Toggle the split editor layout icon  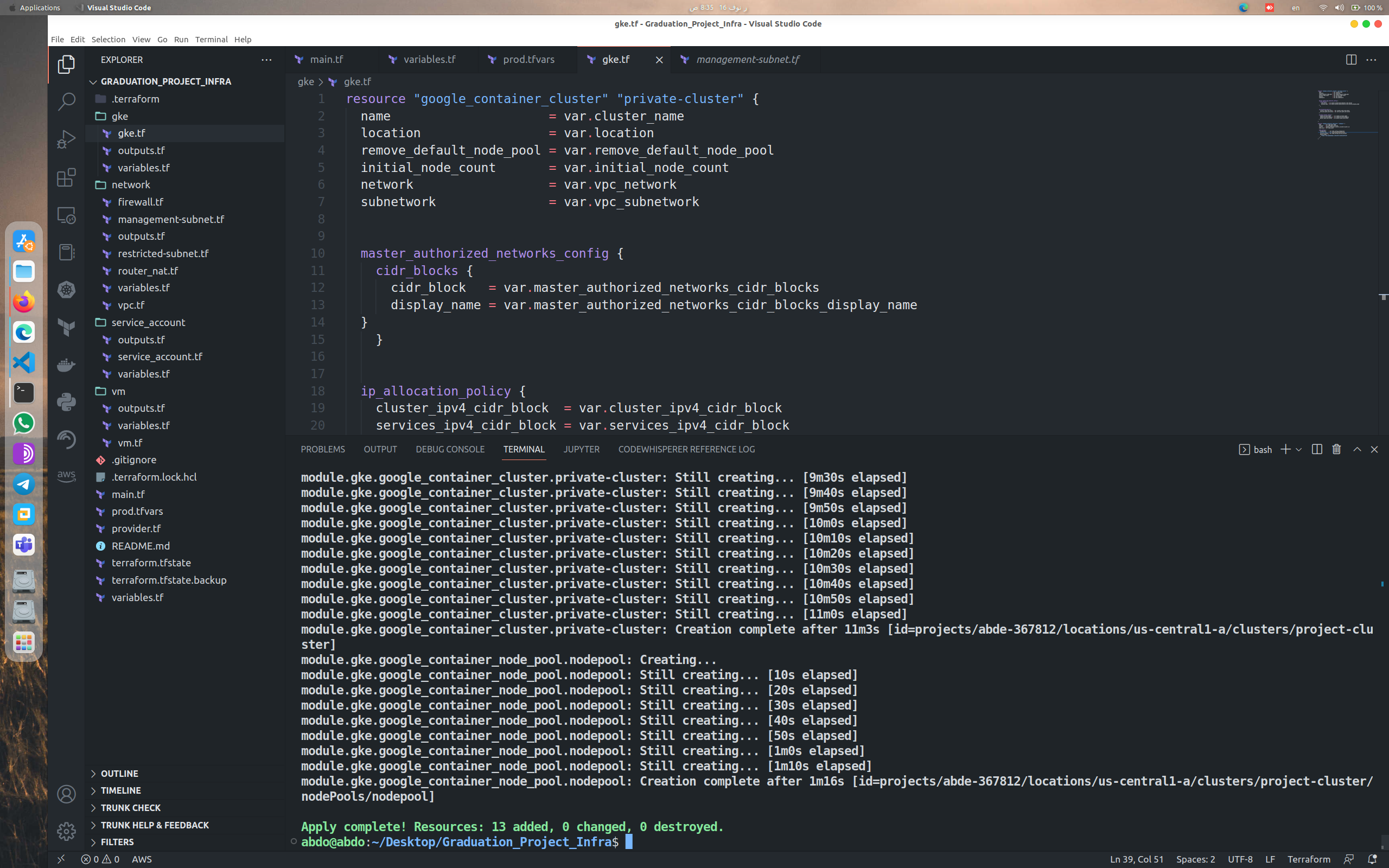point(1352,60)
